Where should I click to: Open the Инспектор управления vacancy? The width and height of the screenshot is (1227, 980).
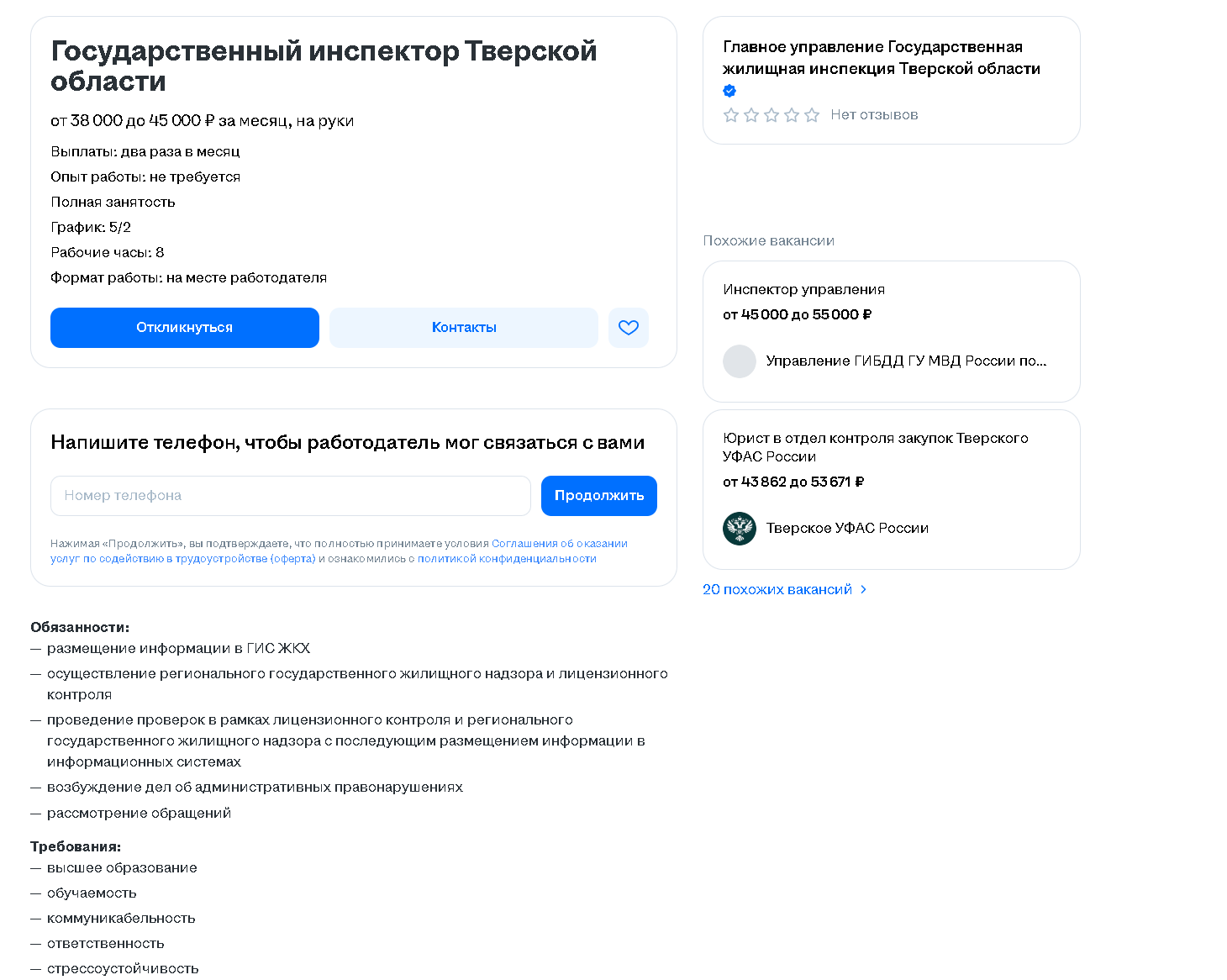coord(803,289)
